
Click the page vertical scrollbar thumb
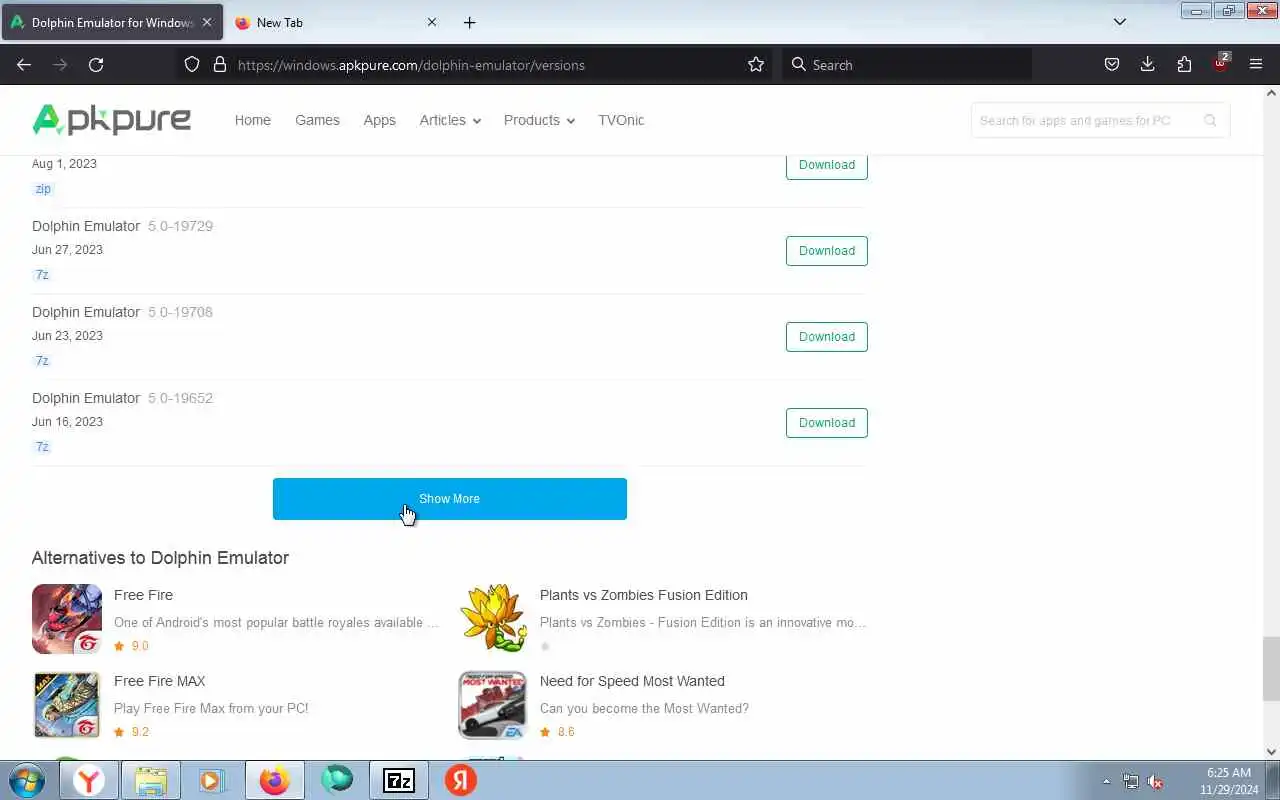click(1271, 669)
